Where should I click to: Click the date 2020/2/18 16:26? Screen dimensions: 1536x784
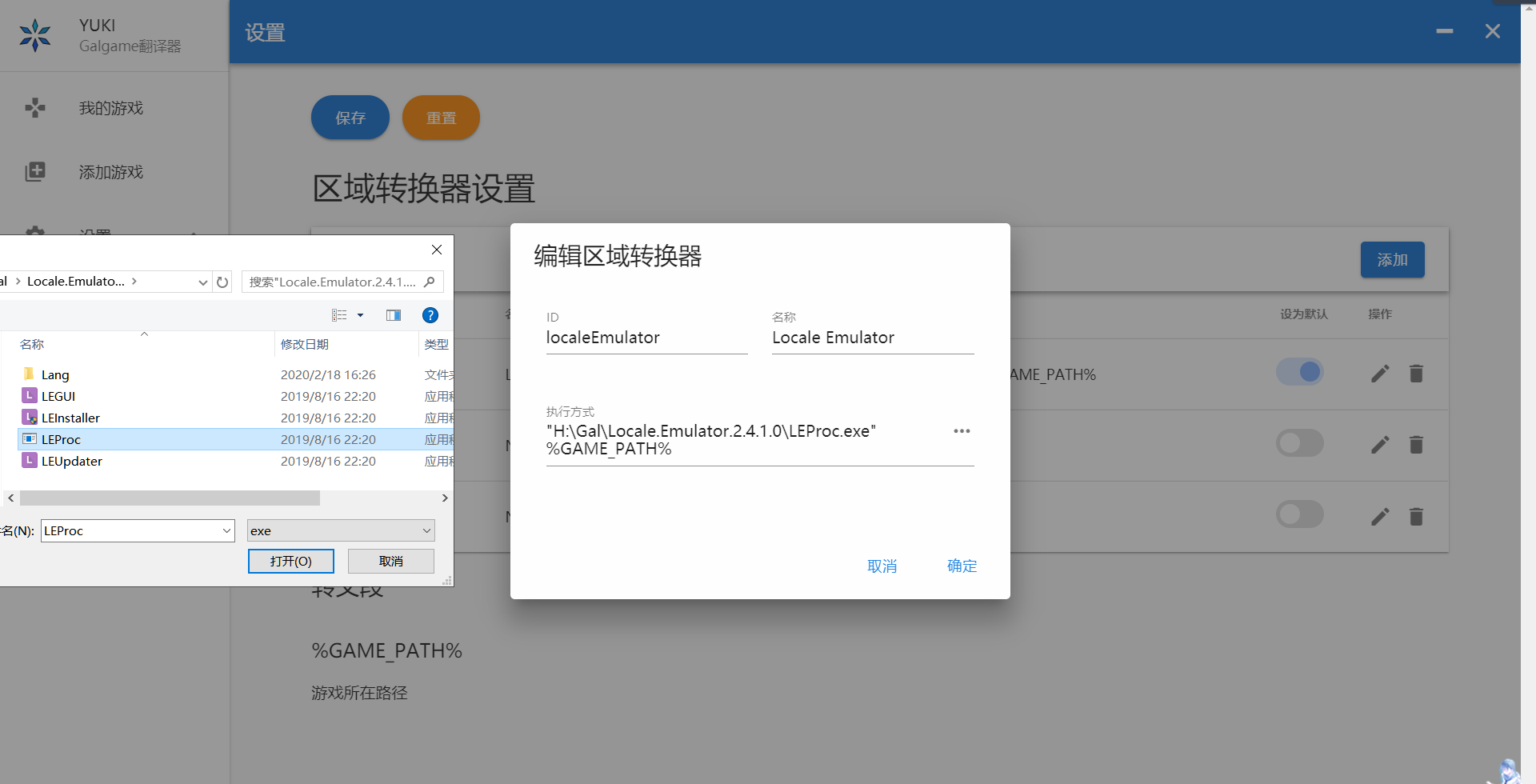coord(328,374)
